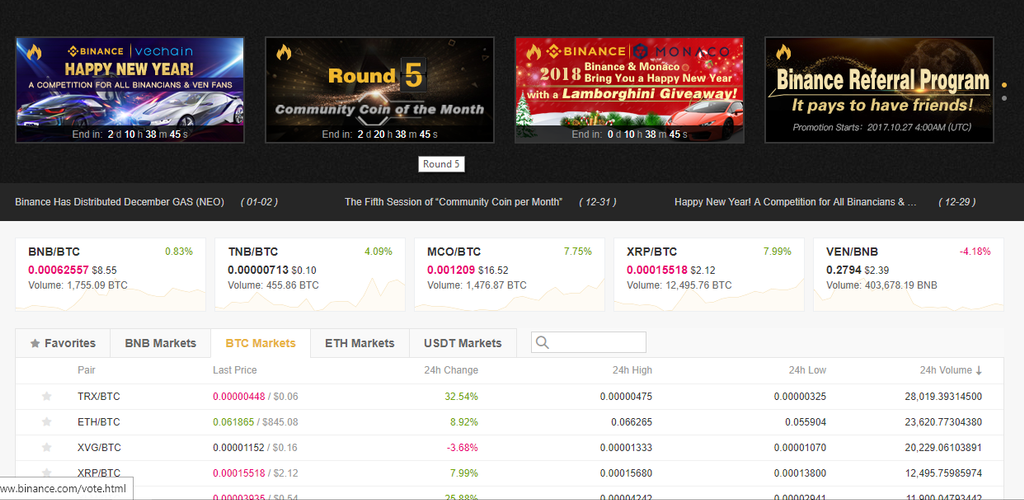
Task: Sort table by 24h Change column
Action: pos(451,370)
